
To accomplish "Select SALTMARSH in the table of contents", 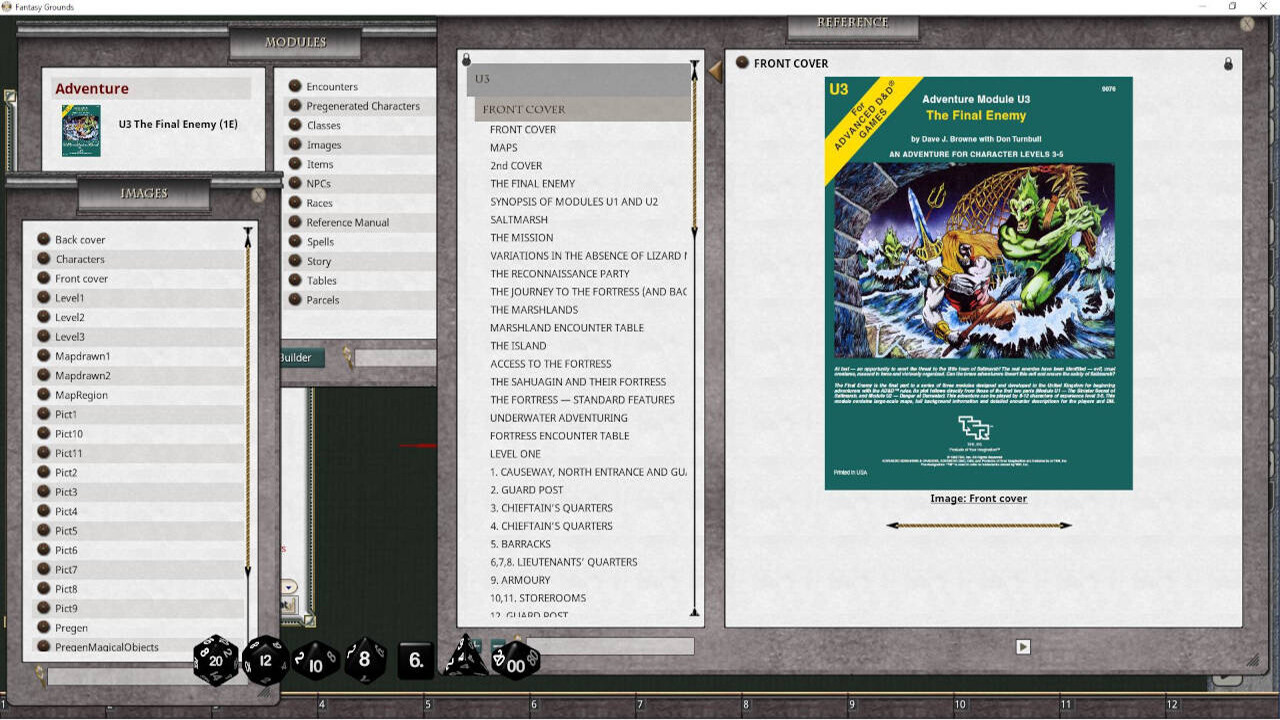I will pyautogui.click(x=519, y=219).
